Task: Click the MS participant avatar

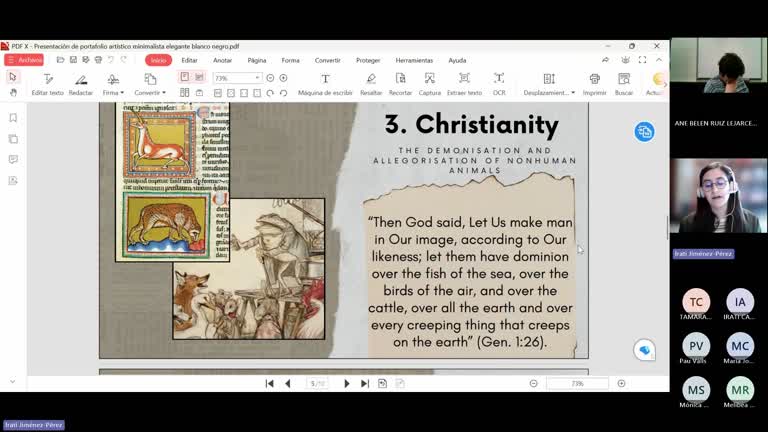Action: coord(696,390)
